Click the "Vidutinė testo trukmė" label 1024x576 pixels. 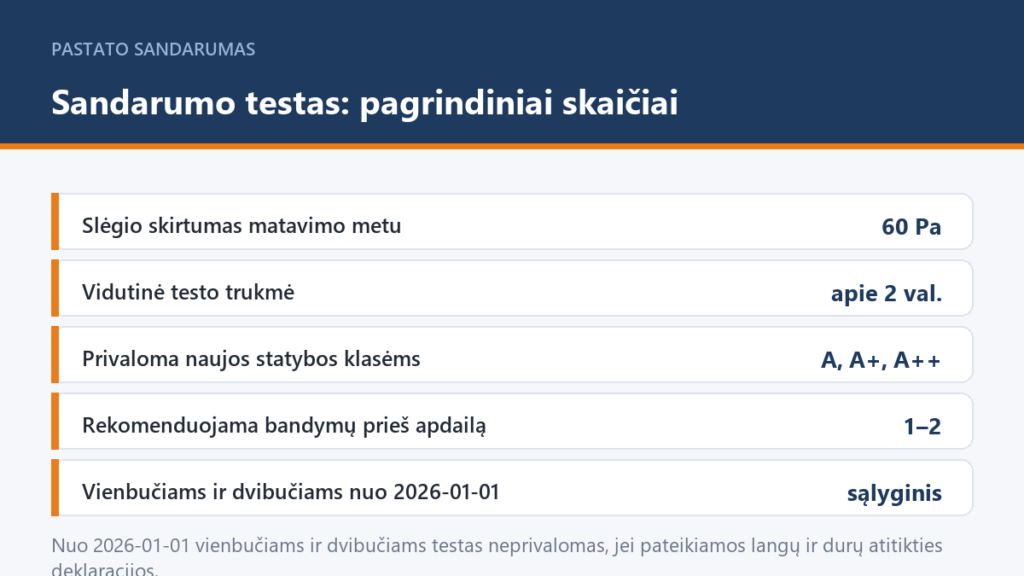(188, 292)
